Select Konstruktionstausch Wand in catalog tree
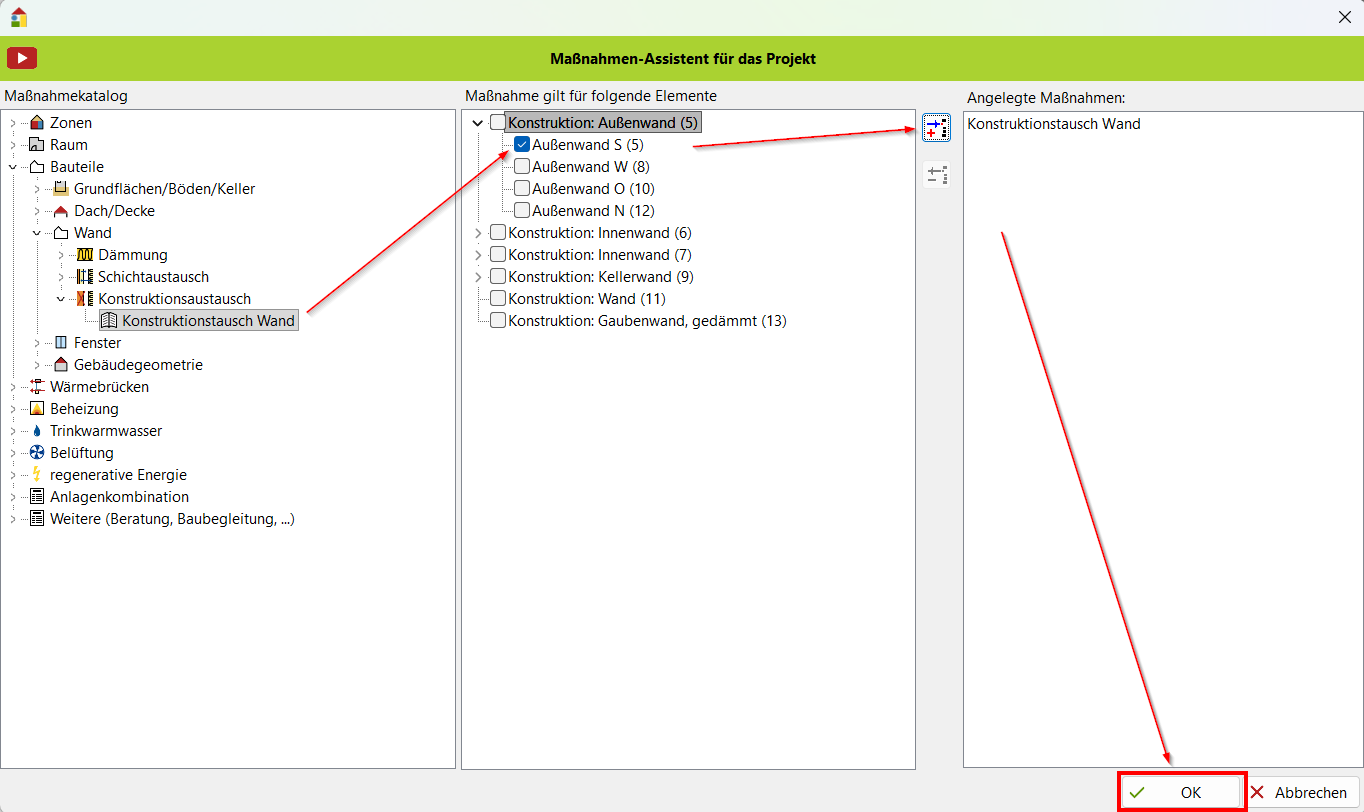 pos(208,321)
